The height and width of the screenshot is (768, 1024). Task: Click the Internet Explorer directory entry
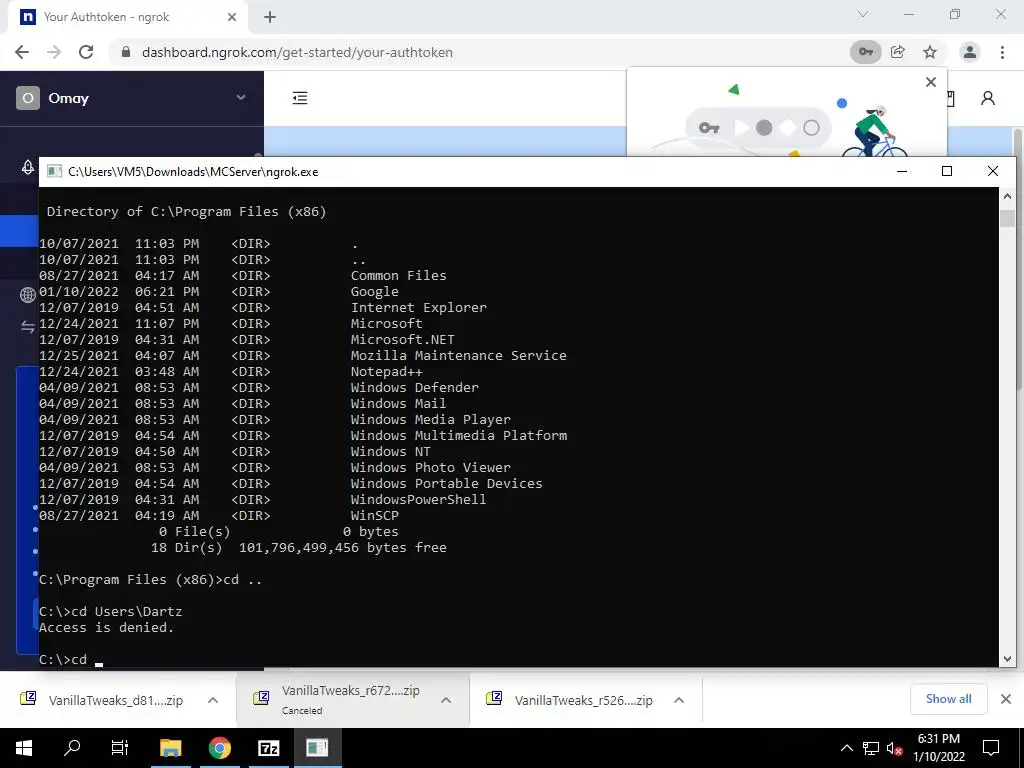click(419, 308)
